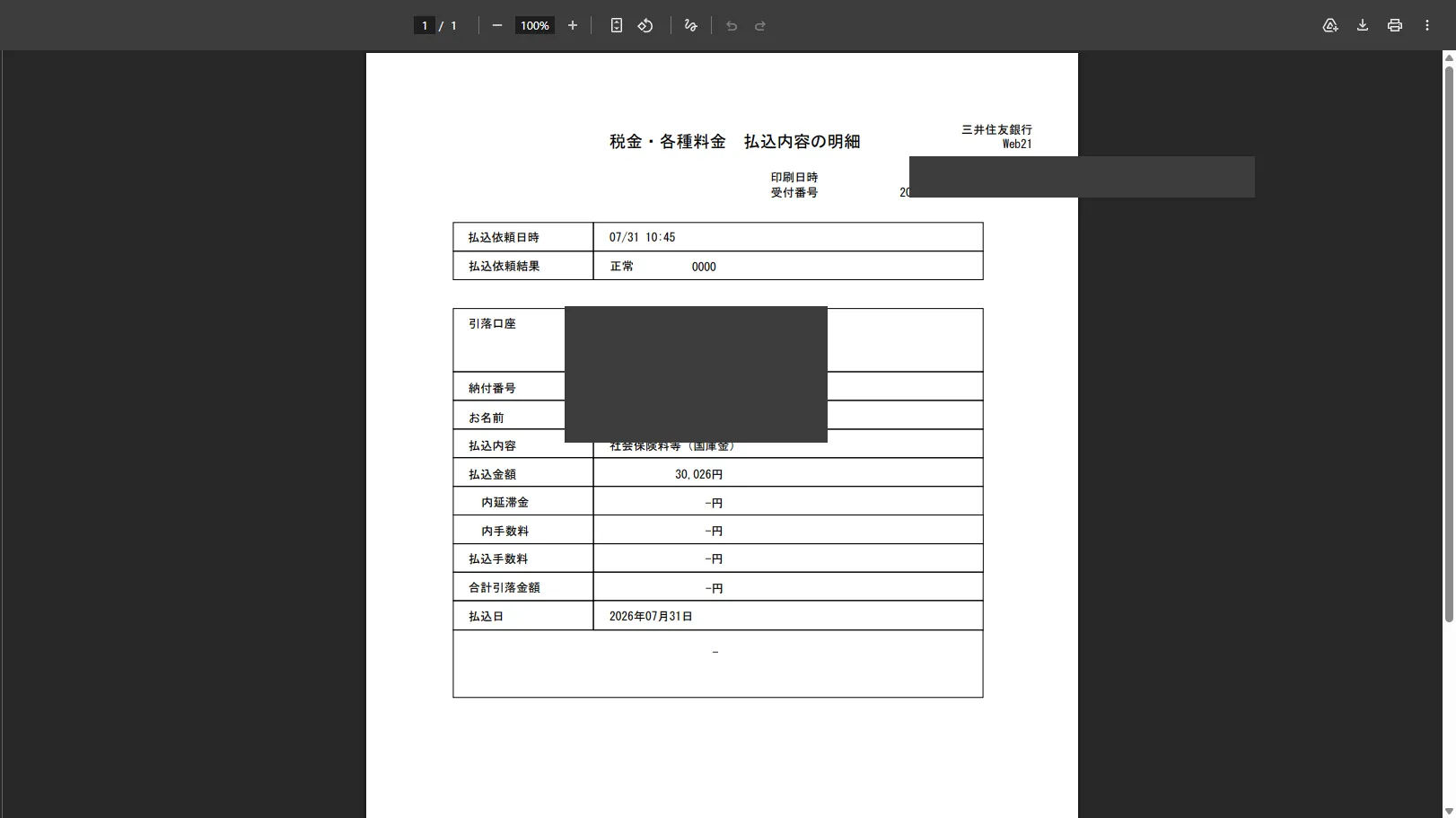Image resolution: width=1456 pixels, height=818 pixels.
Task: Activate the draw annotation tool
Action: 690,26
